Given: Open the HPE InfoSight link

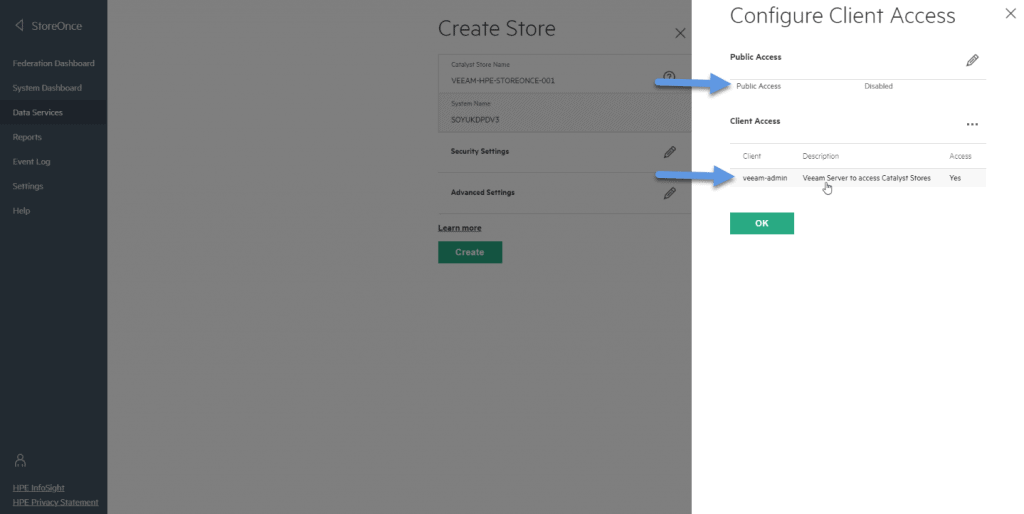Looking at the screenshot, I should (x=39, y=488).
